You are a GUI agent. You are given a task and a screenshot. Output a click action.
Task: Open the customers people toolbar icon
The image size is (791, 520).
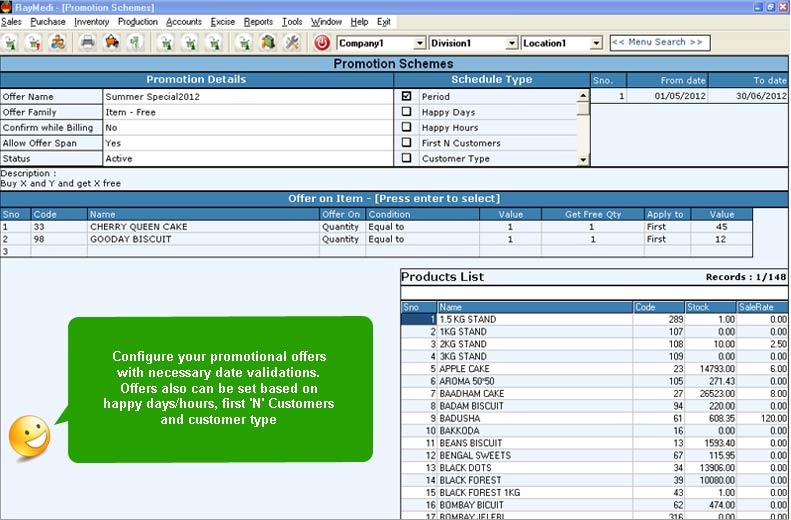click(x=58, y=43)
